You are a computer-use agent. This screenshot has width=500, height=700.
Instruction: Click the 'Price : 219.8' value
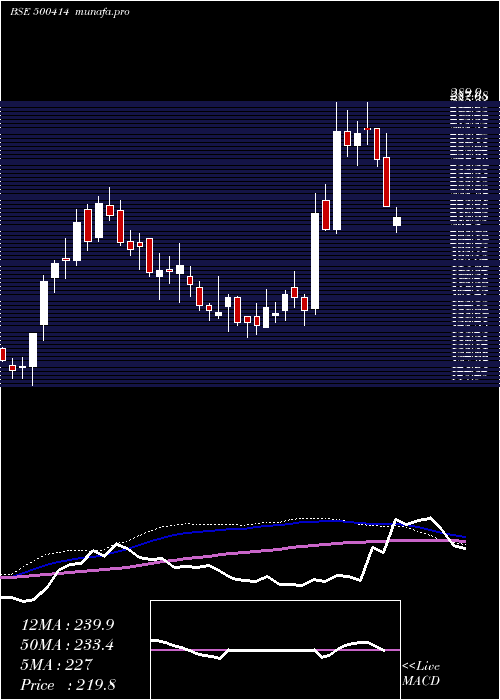(68, 685)
